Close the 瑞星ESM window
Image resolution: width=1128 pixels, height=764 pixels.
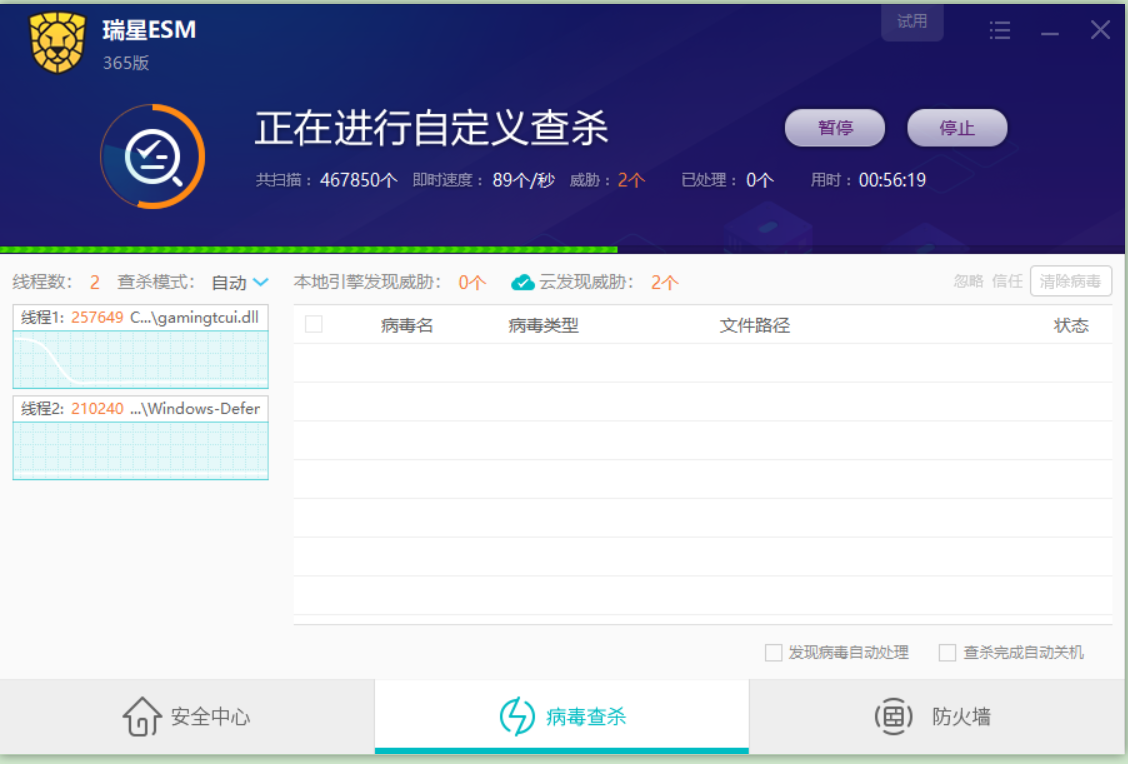pos(1100,30)
